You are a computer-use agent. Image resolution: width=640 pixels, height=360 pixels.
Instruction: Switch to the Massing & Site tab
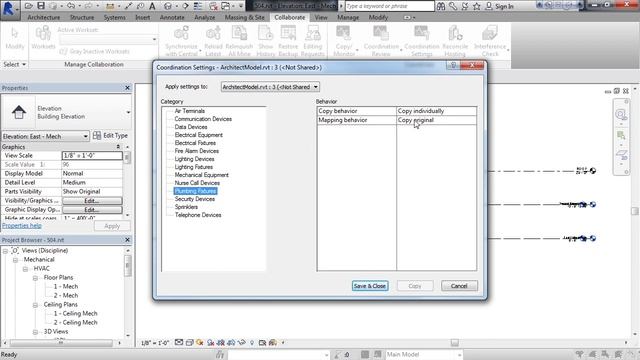[244, 18]
